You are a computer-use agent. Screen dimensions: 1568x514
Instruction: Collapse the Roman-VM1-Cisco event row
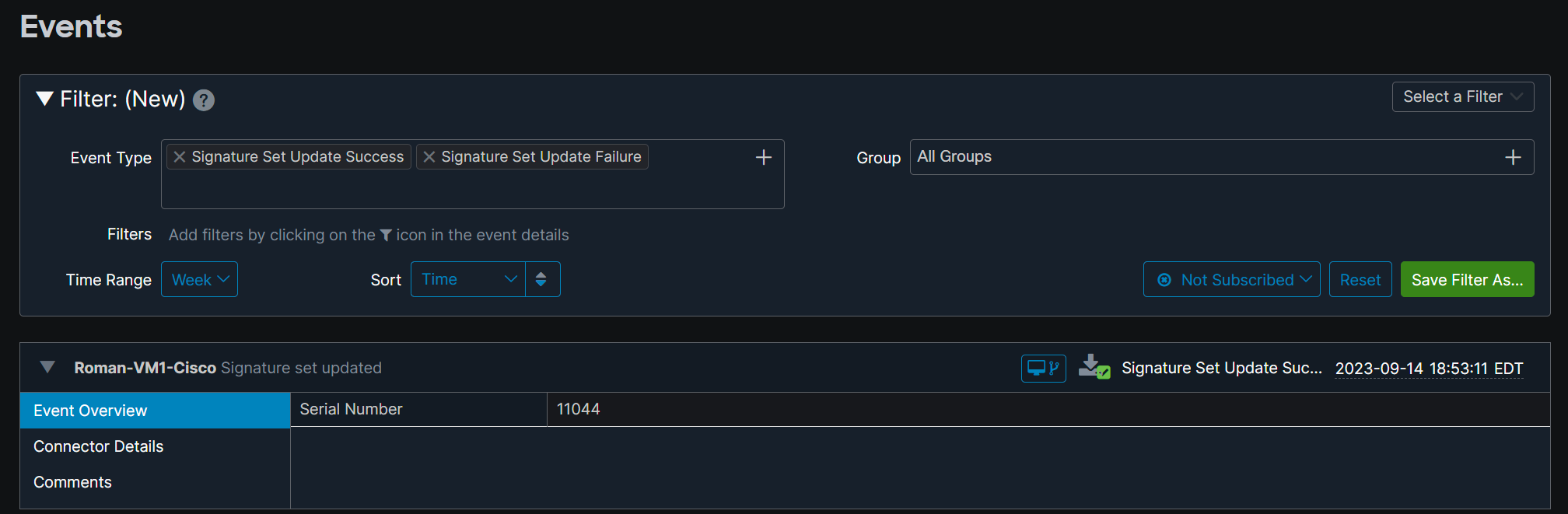[x=47, y=367]
